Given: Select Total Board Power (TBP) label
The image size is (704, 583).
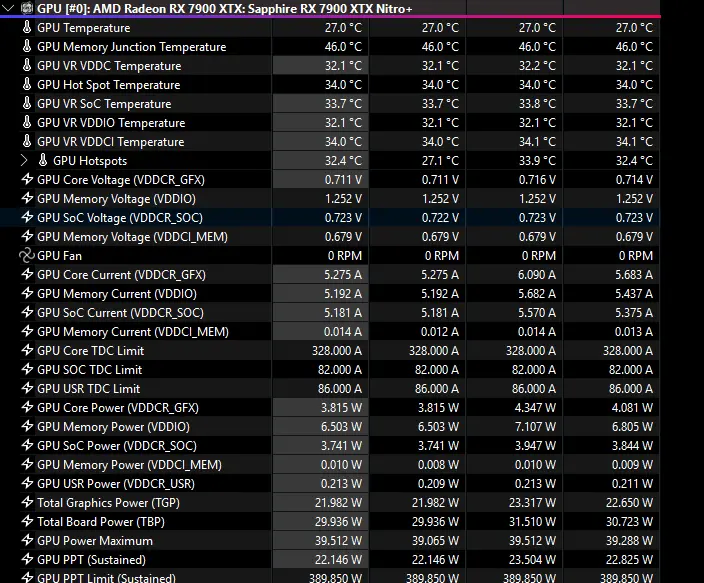Looking at the screenshot, I should tap(101, 521).
